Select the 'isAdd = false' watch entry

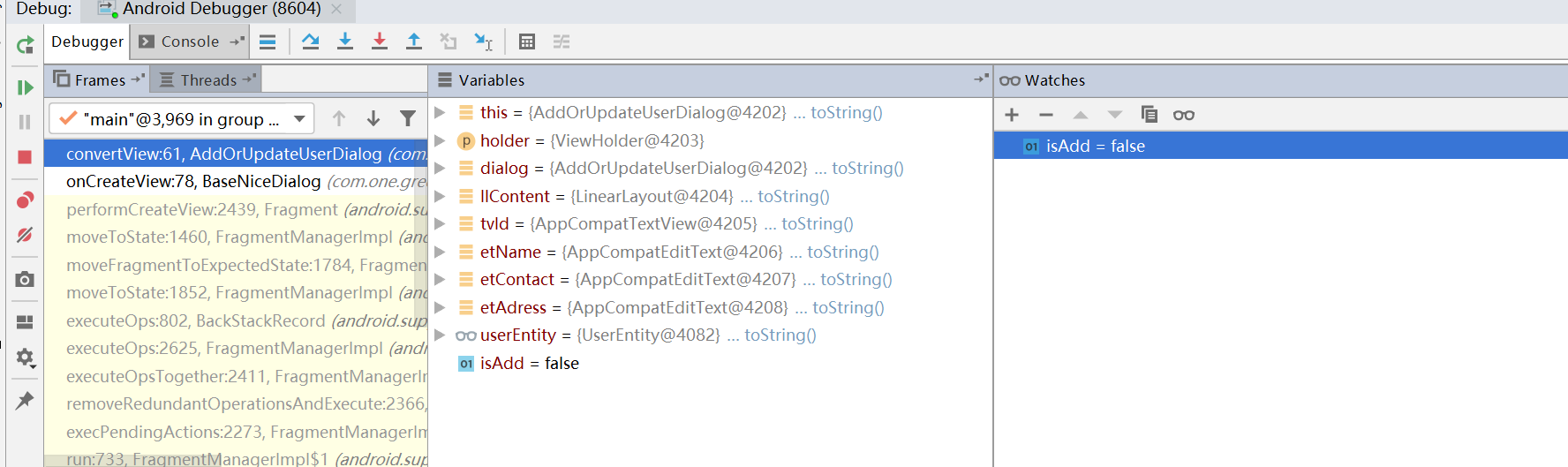point(1280,146)
